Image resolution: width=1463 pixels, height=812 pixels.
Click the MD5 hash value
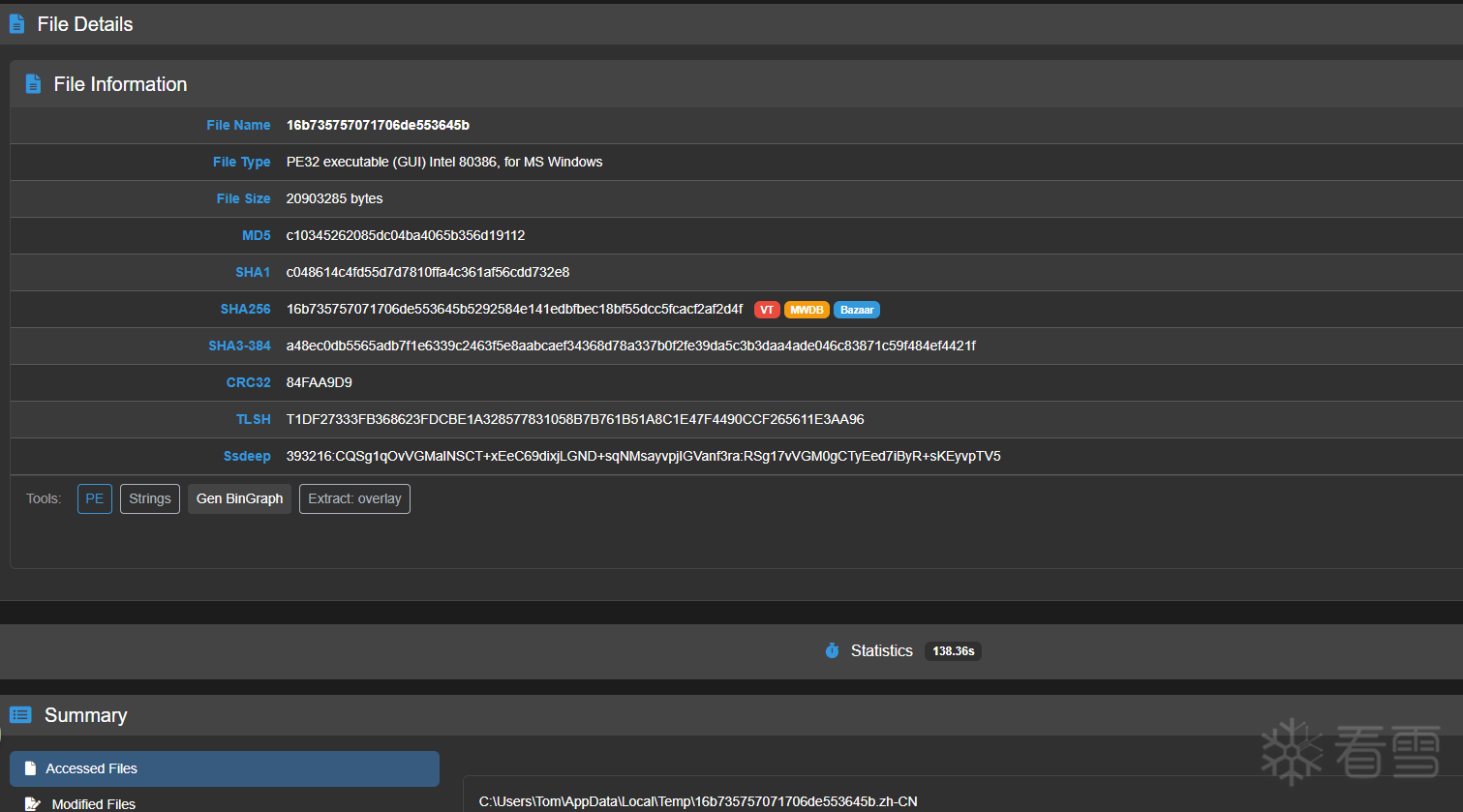(x=406, y=235)
